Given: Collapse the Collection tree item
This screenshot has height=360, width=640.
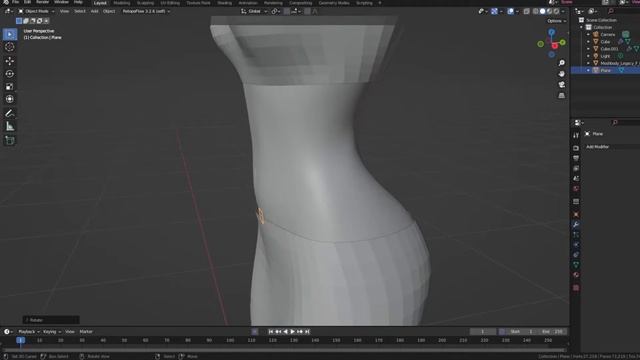Looking at the screenshot, I should [x=582, y=27].
